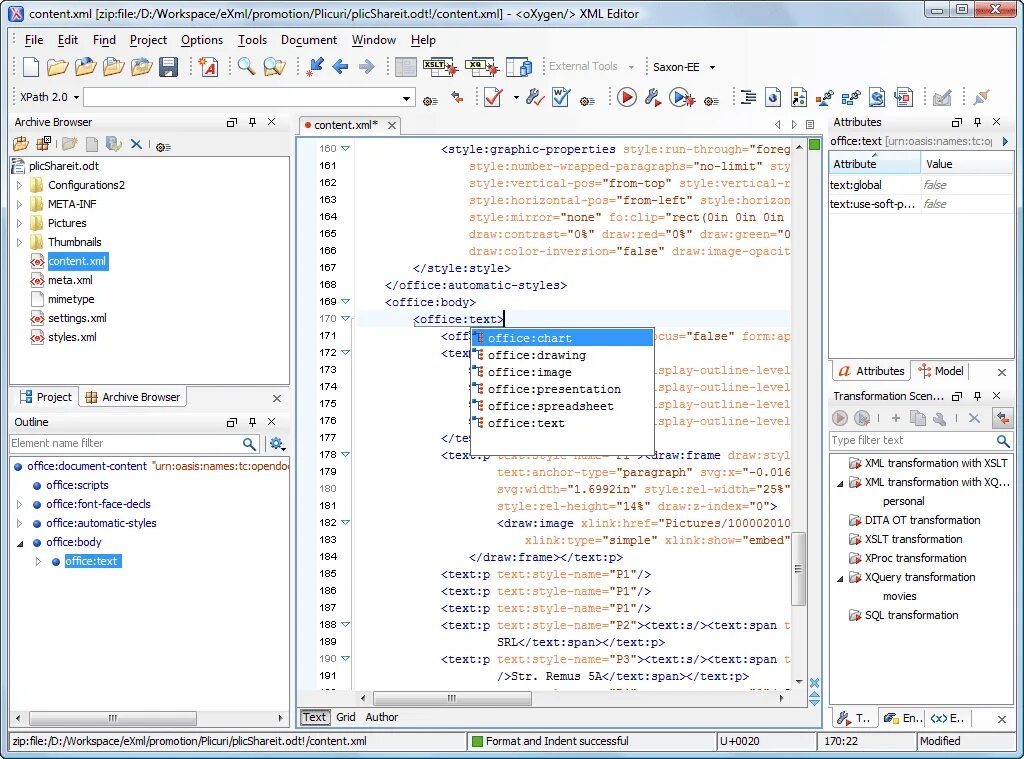Click the blue X Delete icon in Archive Browser
Screen dimensions: 1024x759
tap(136, 144)
